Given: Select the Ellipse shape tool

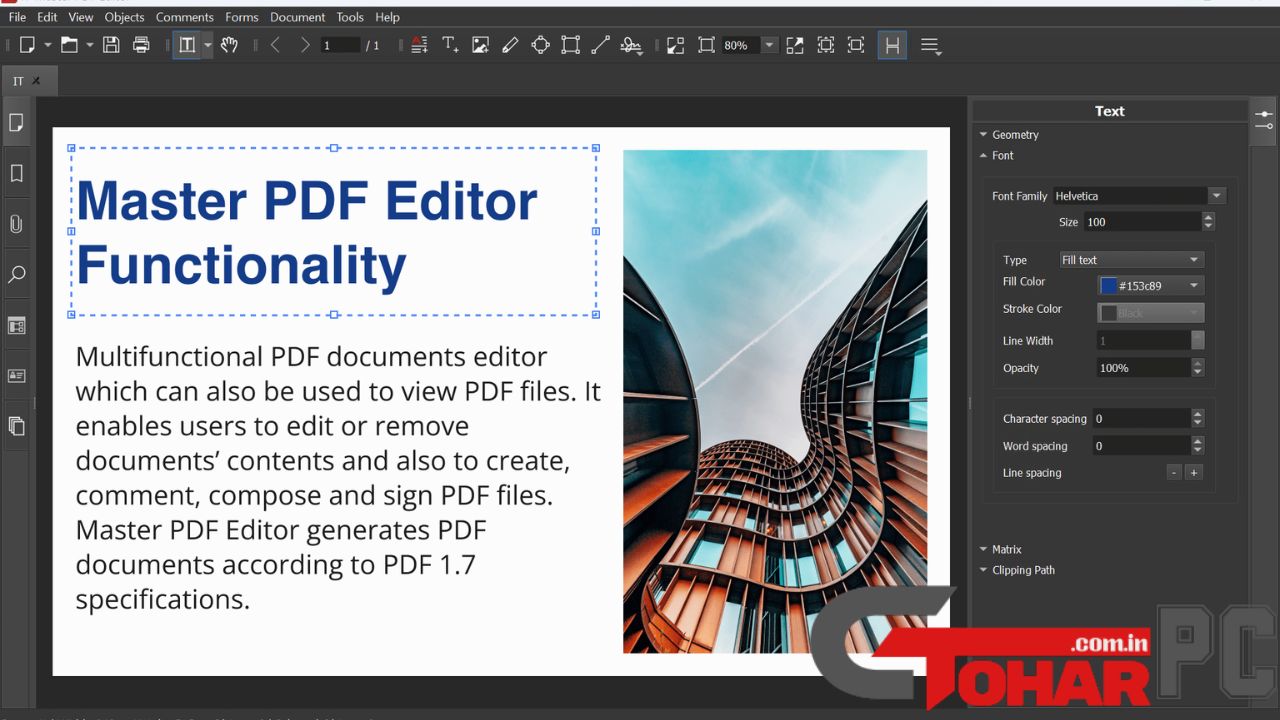Looking at the screenshot, I should coord(540,45).
